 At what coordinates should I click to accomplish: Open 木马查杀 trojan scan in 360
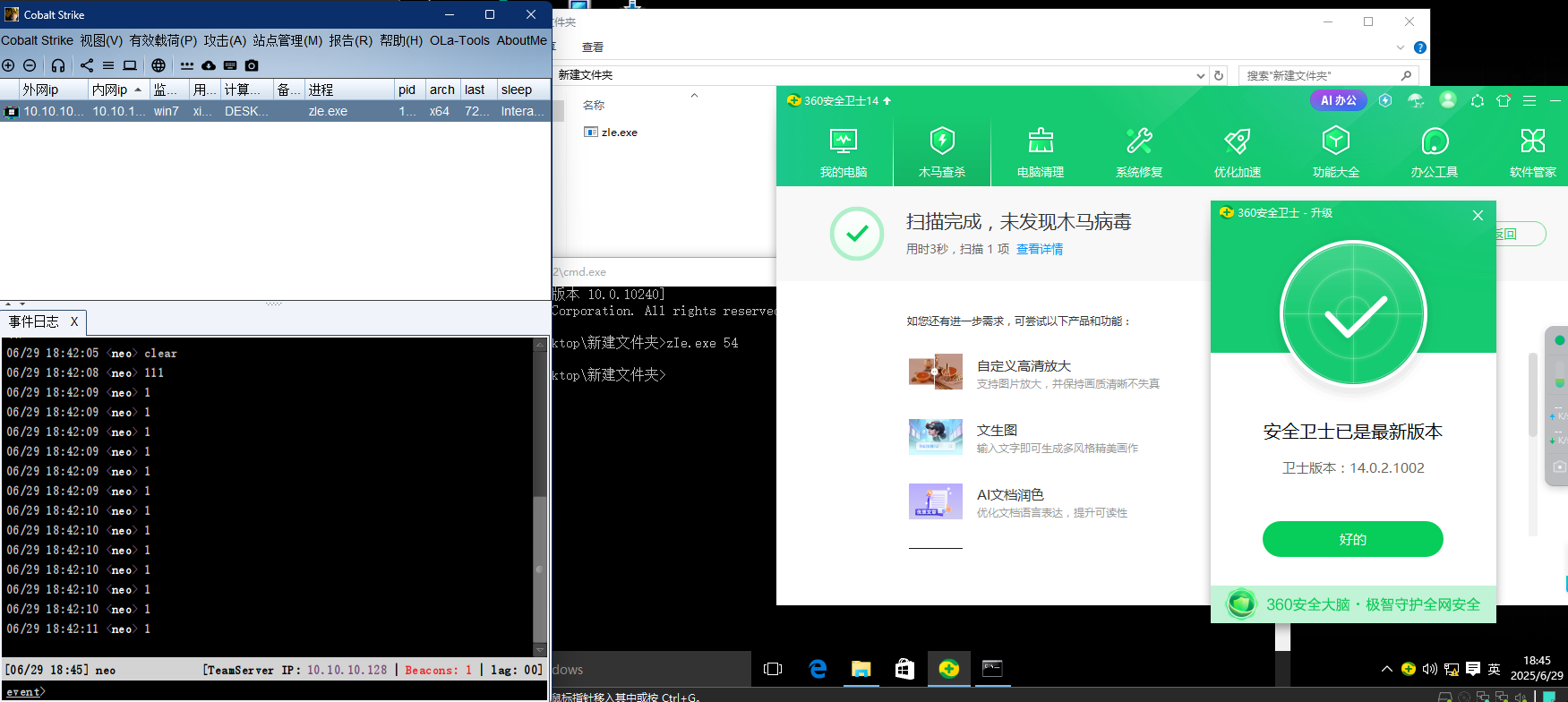coord(942,151)
